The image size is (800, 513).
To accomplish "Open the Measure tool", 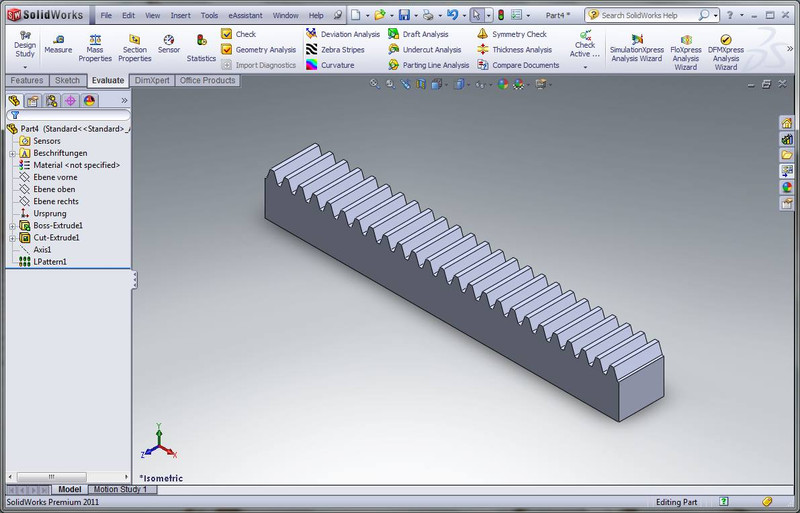I will point(57,43).
